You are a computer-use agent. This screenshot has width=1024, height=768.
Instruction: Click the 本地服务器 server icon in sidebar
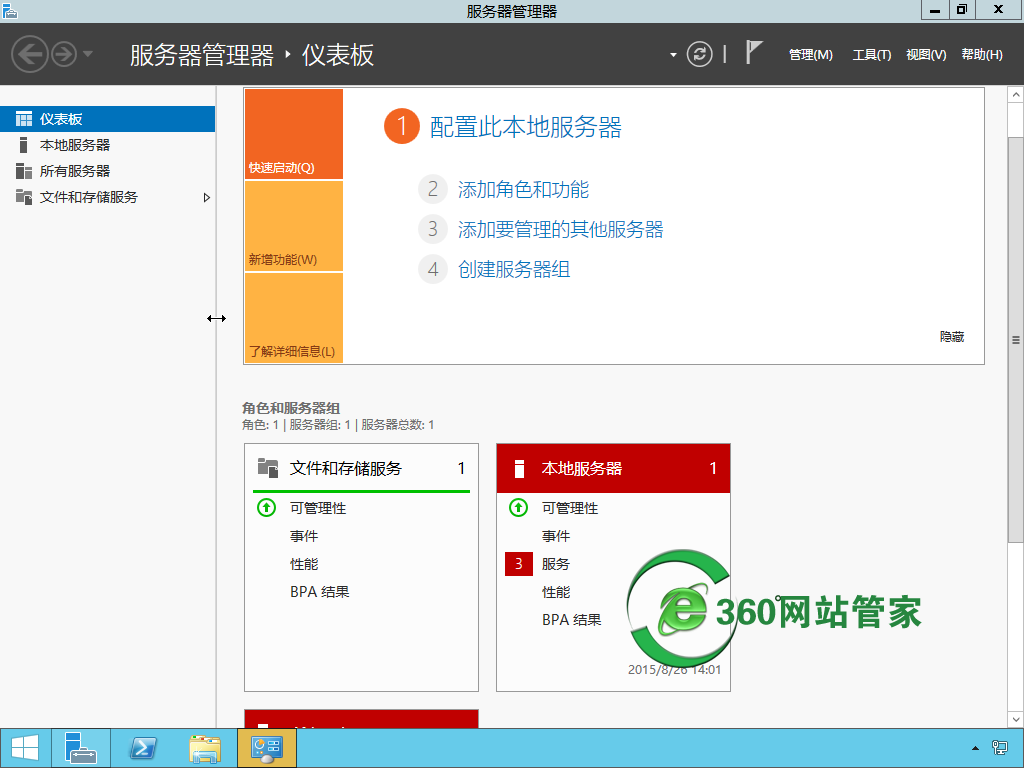[24, 145]
